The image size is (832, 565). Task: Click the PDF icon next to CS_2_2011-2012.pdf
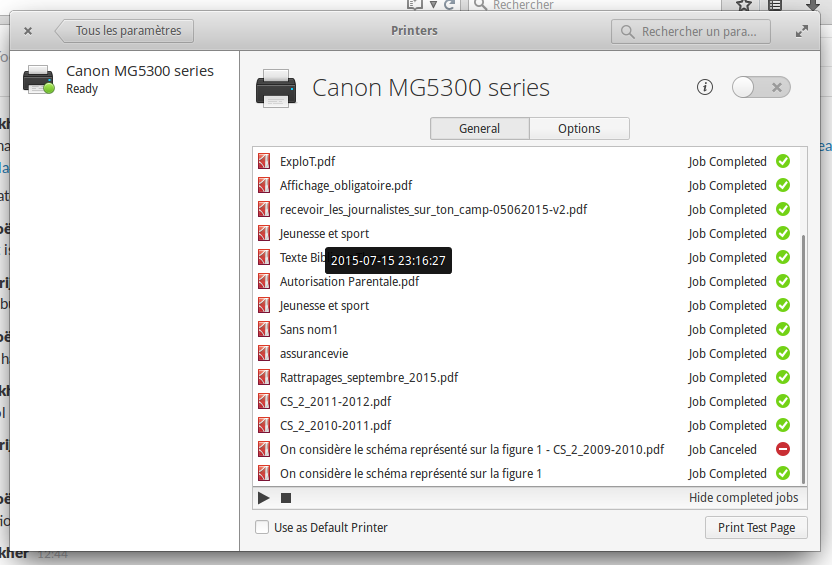(264, 401)
